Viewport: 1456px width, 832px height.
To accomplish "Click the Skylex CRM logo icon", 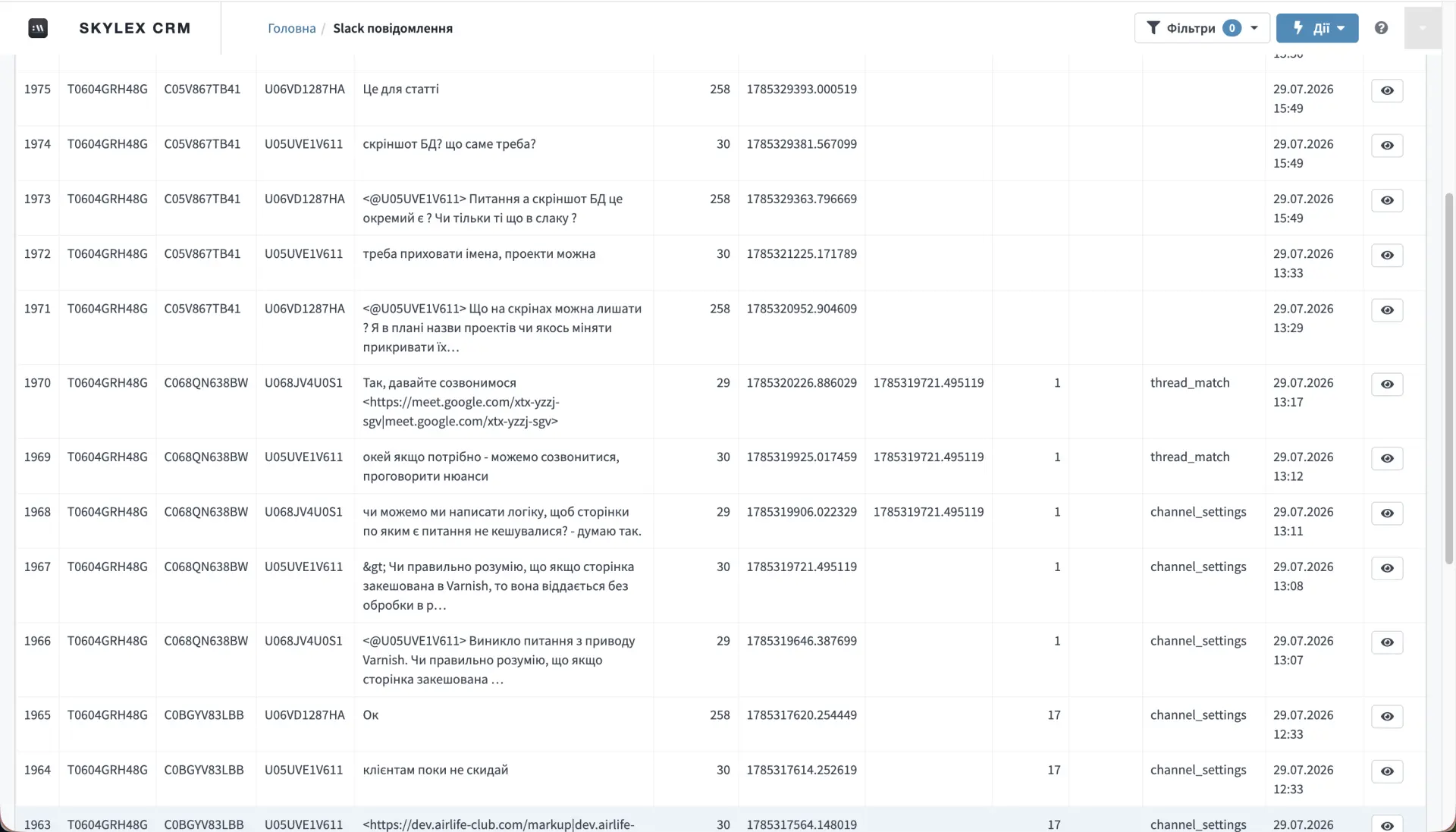I will pyautogui.click(x=38, y=28).
